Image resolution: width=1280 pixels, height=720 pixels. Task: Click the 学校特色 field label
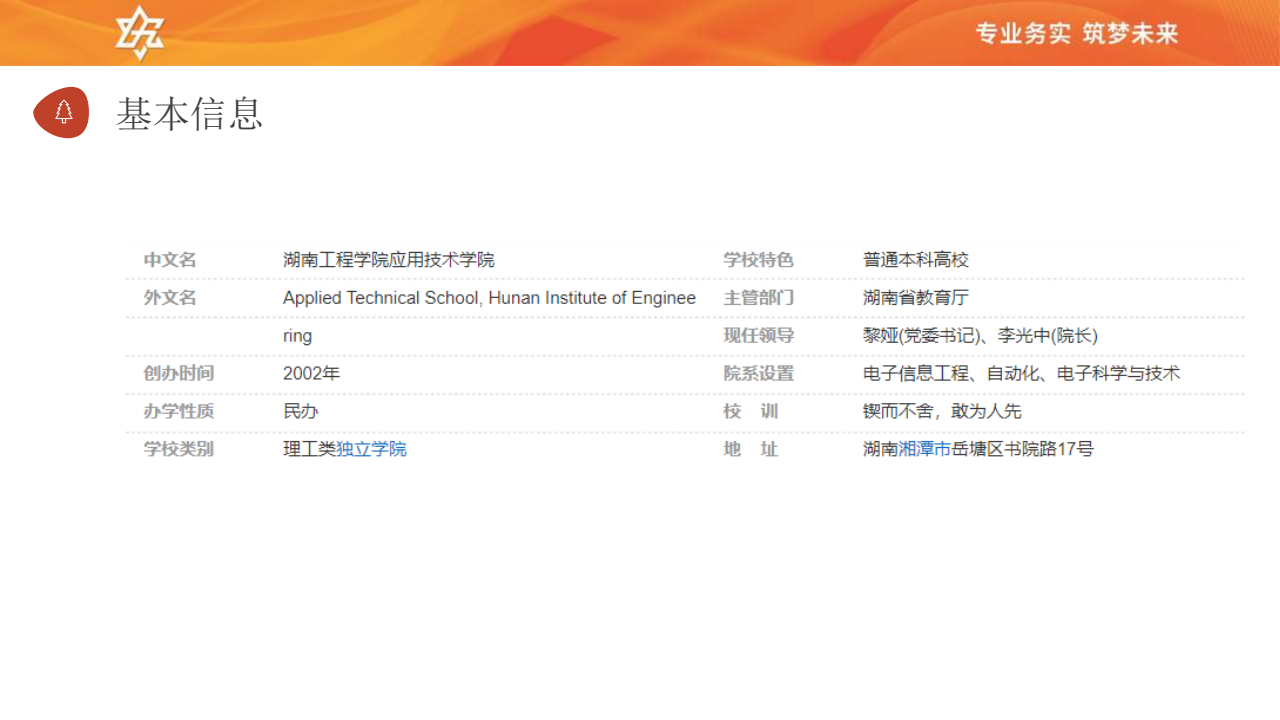(758, 260)
